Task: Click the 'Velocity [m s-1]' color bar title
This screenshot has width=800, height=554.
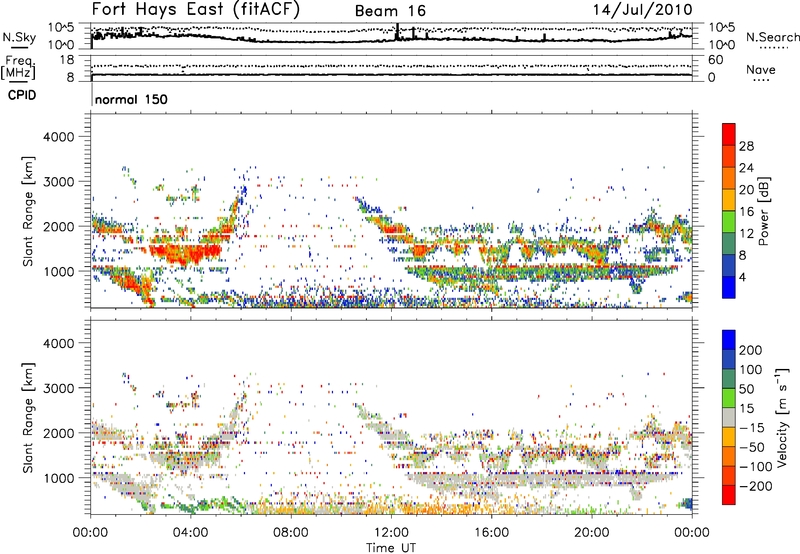Action: (x=781, y=417)
